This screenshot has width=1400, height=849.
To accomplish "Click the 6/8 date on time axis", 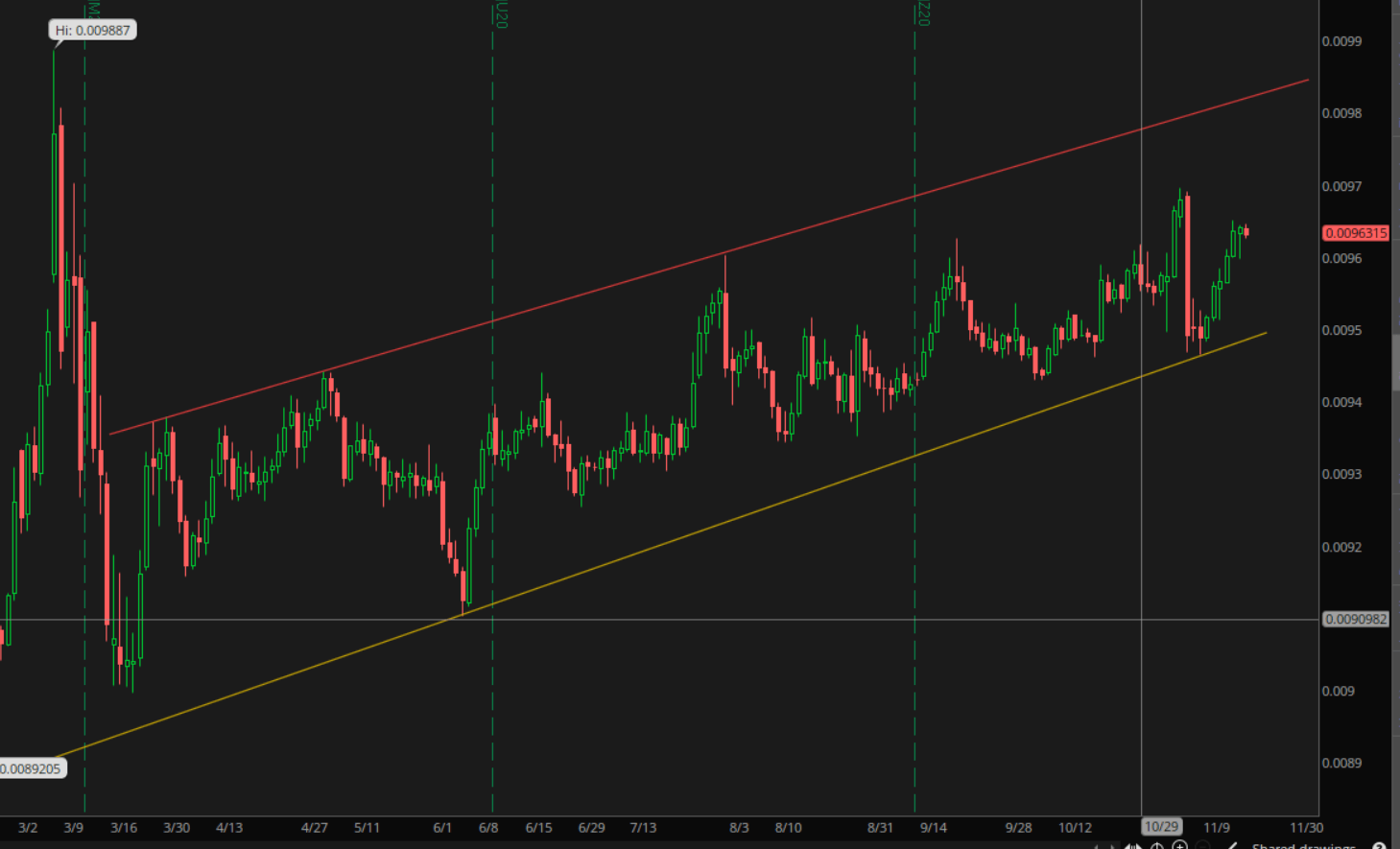I will (487, 827).
